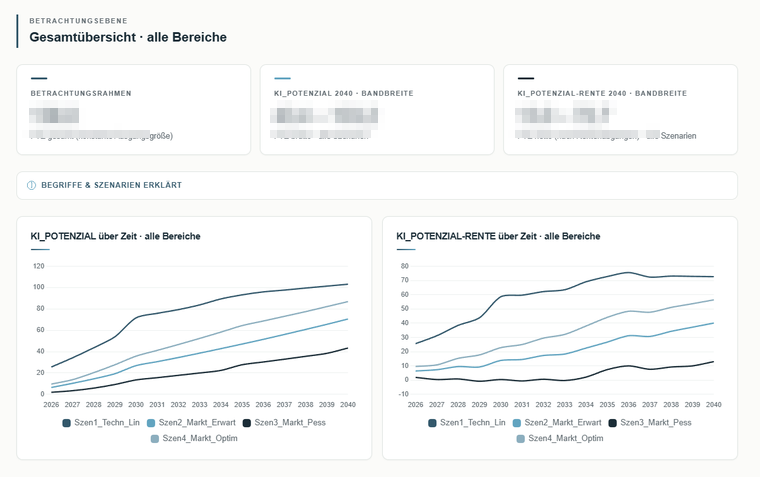Hide Szen1_Techn_Lin in the KI_POTENZIAL-RENTE chart legend

[x=467, y=423]
